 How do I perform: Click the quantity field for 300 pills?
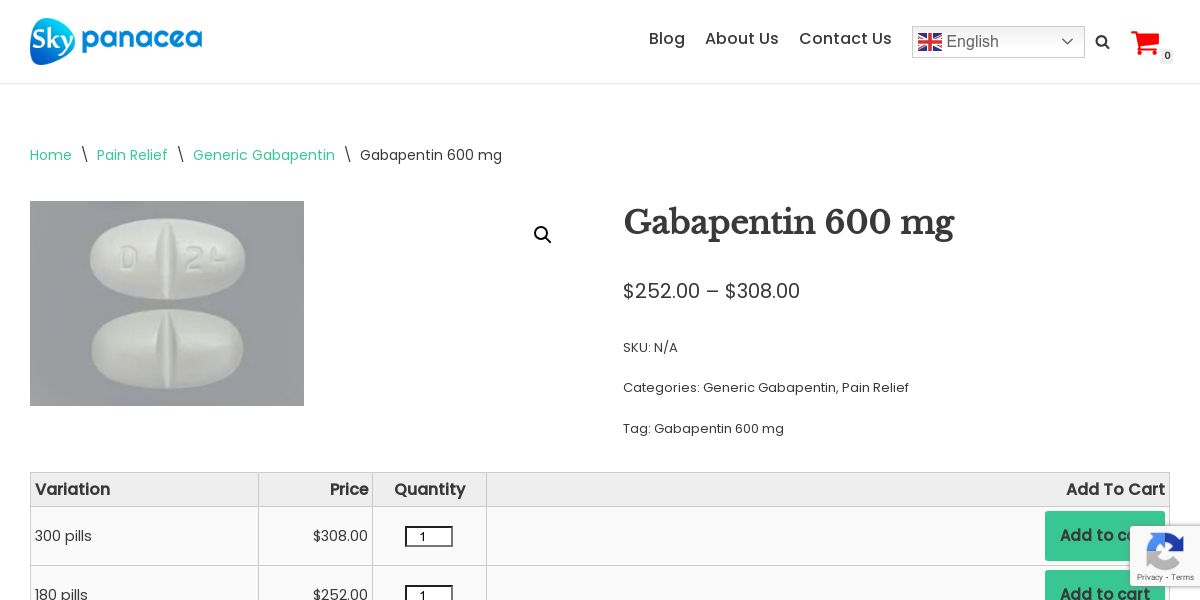(429, 537)
